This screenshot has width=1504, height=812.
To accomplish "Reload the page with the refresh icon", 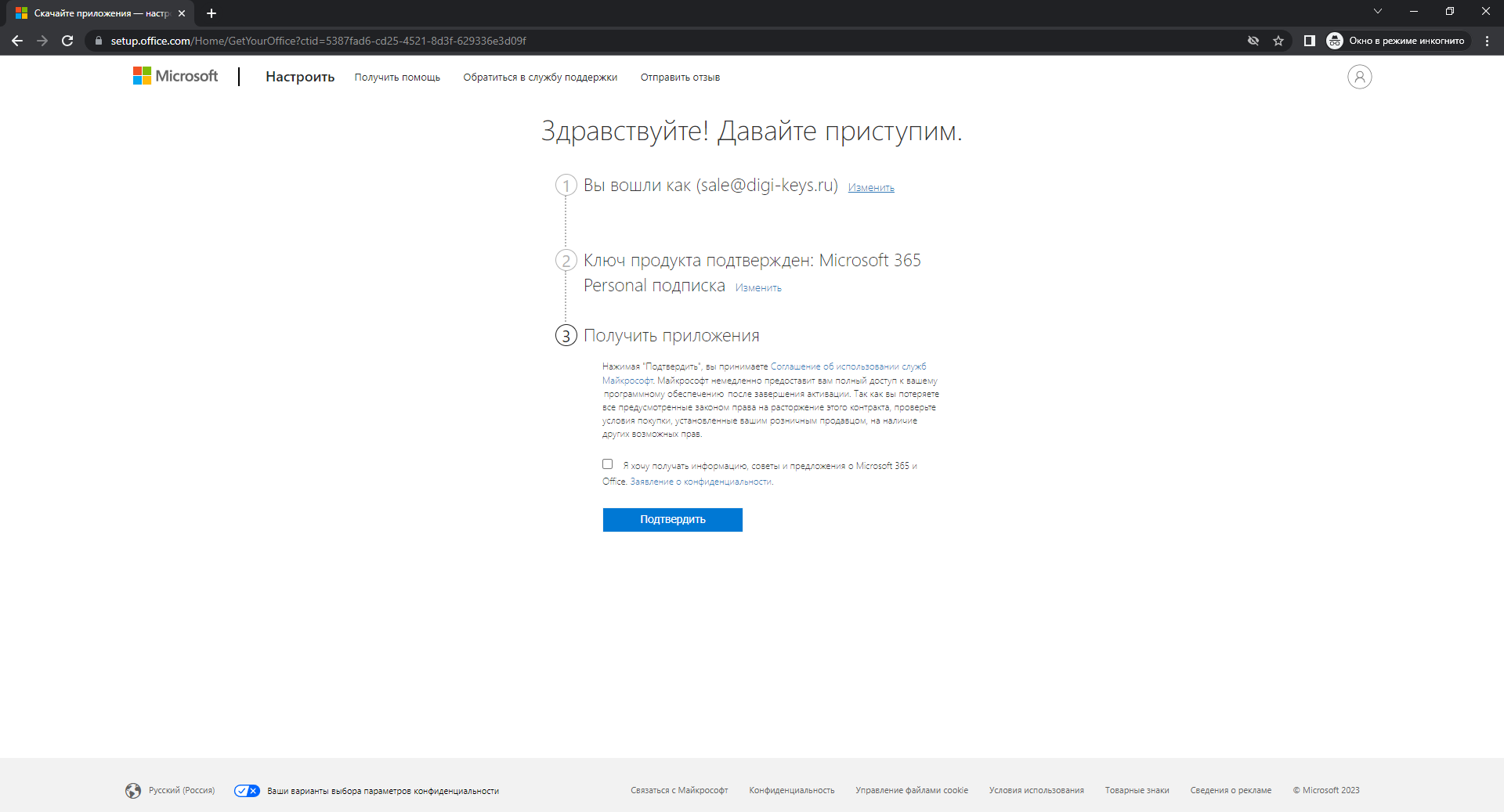I will click(67, 41).
